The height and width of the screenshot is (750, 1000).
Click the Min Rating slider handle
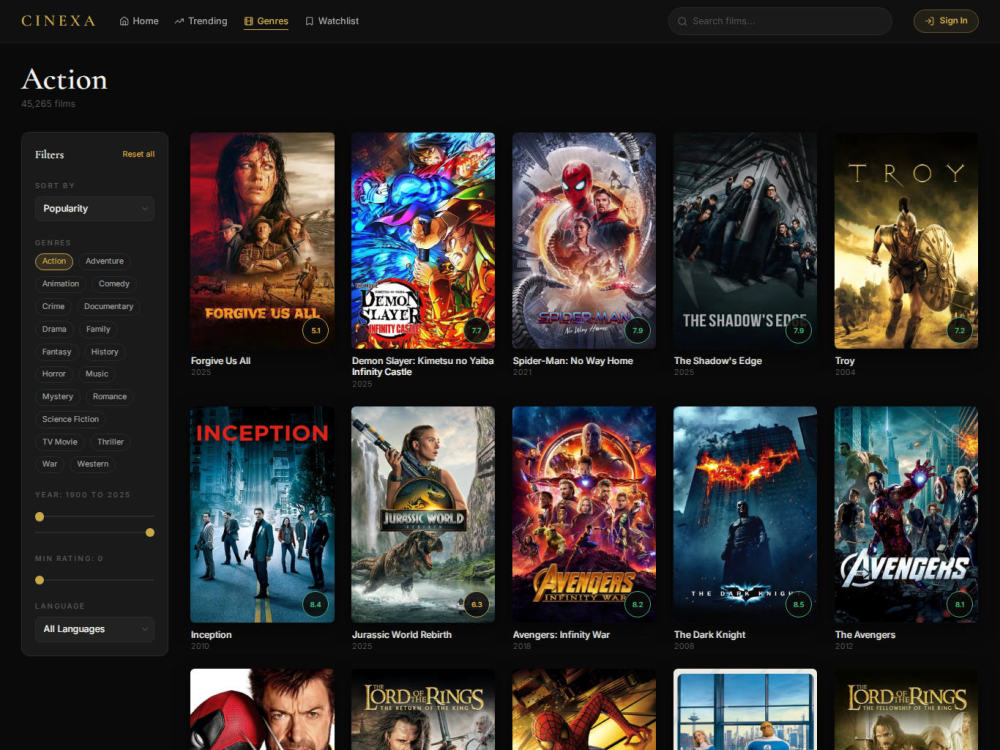40,580
